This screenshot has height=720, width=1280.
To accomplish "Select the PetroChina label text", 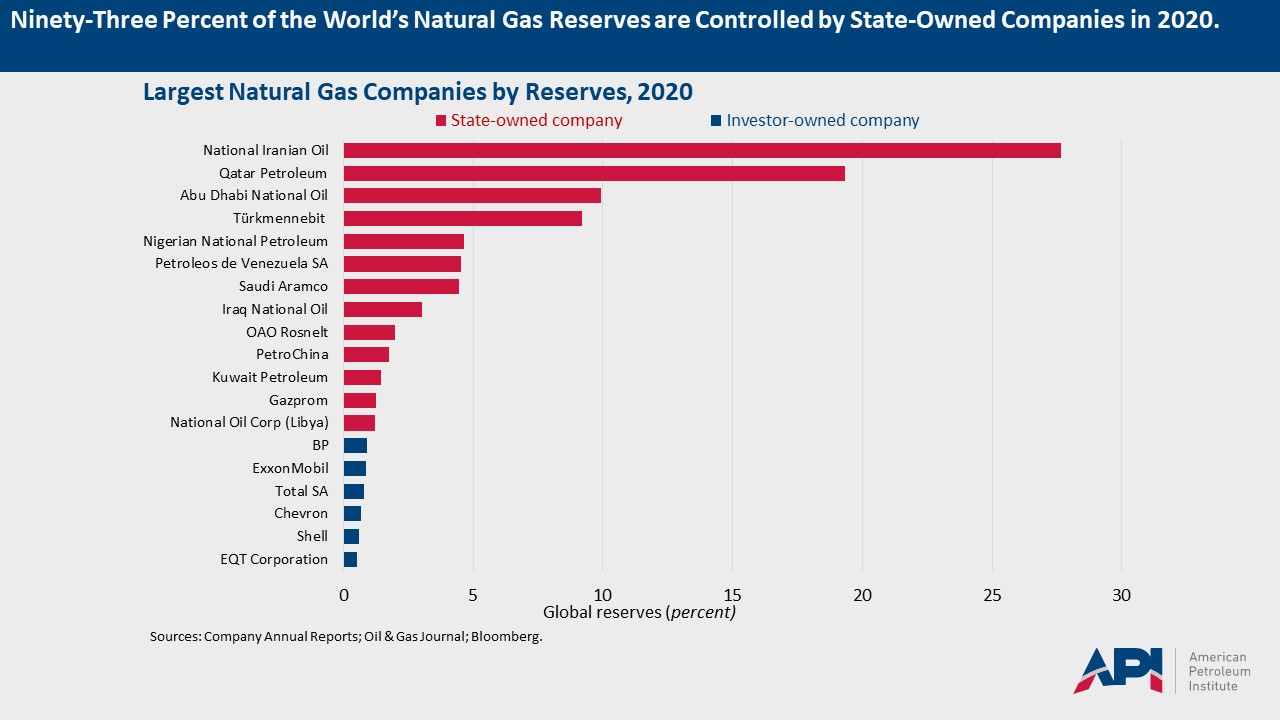I will click(292, 354).
